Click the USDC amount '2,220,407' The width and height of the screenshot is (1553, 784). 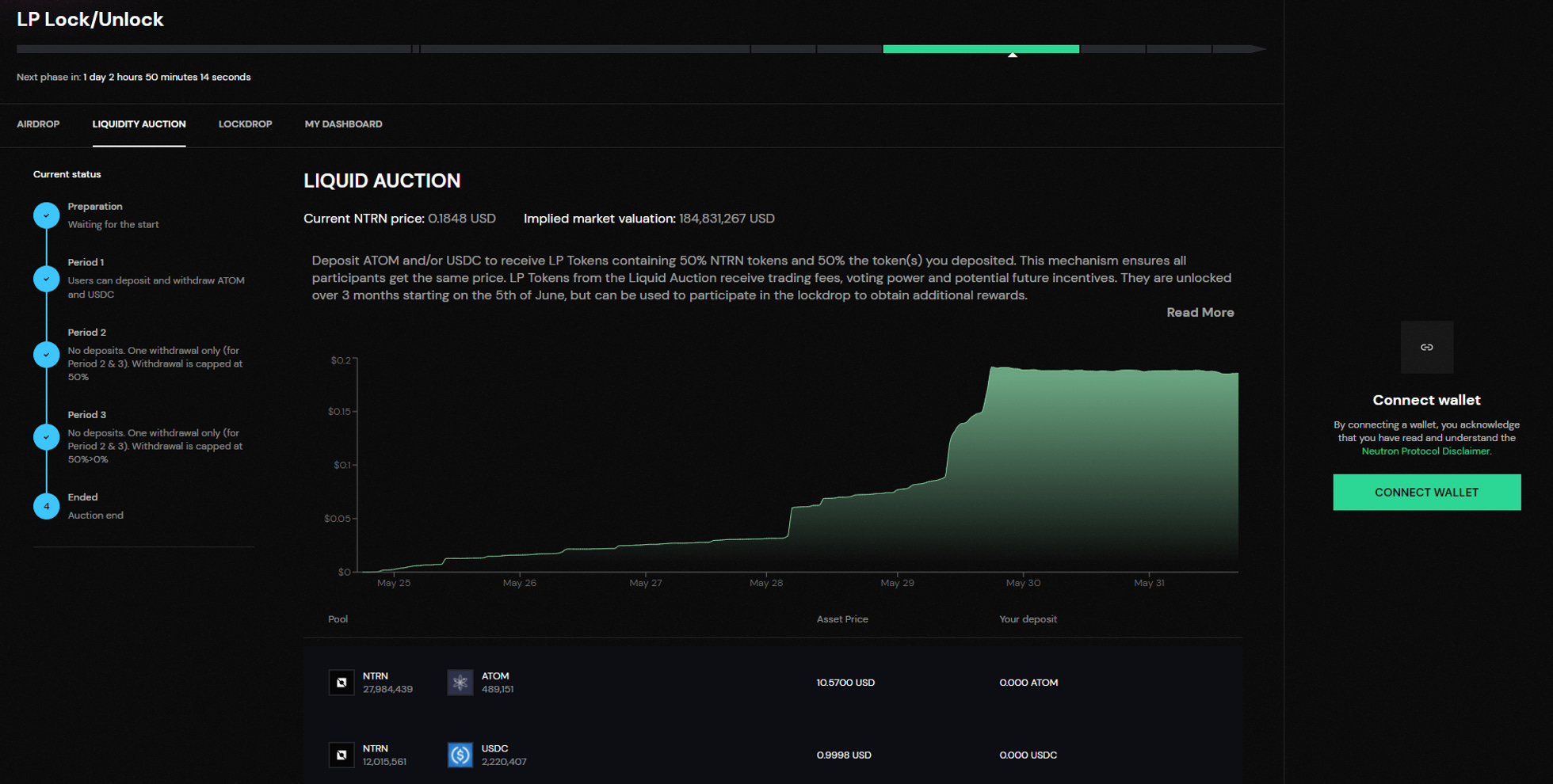(x=504, y=762)
